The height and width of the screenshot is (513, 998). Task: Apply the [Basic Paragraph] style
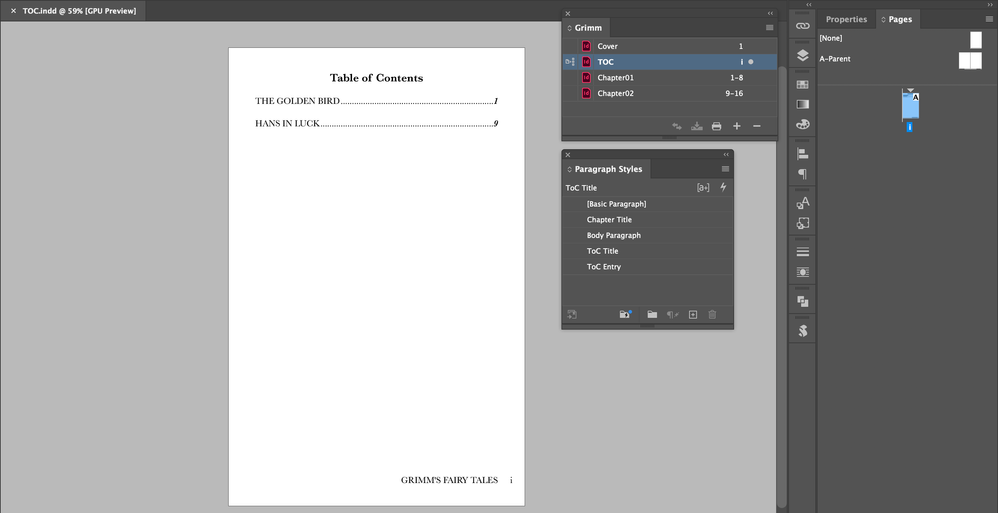[x=647, y=204]
